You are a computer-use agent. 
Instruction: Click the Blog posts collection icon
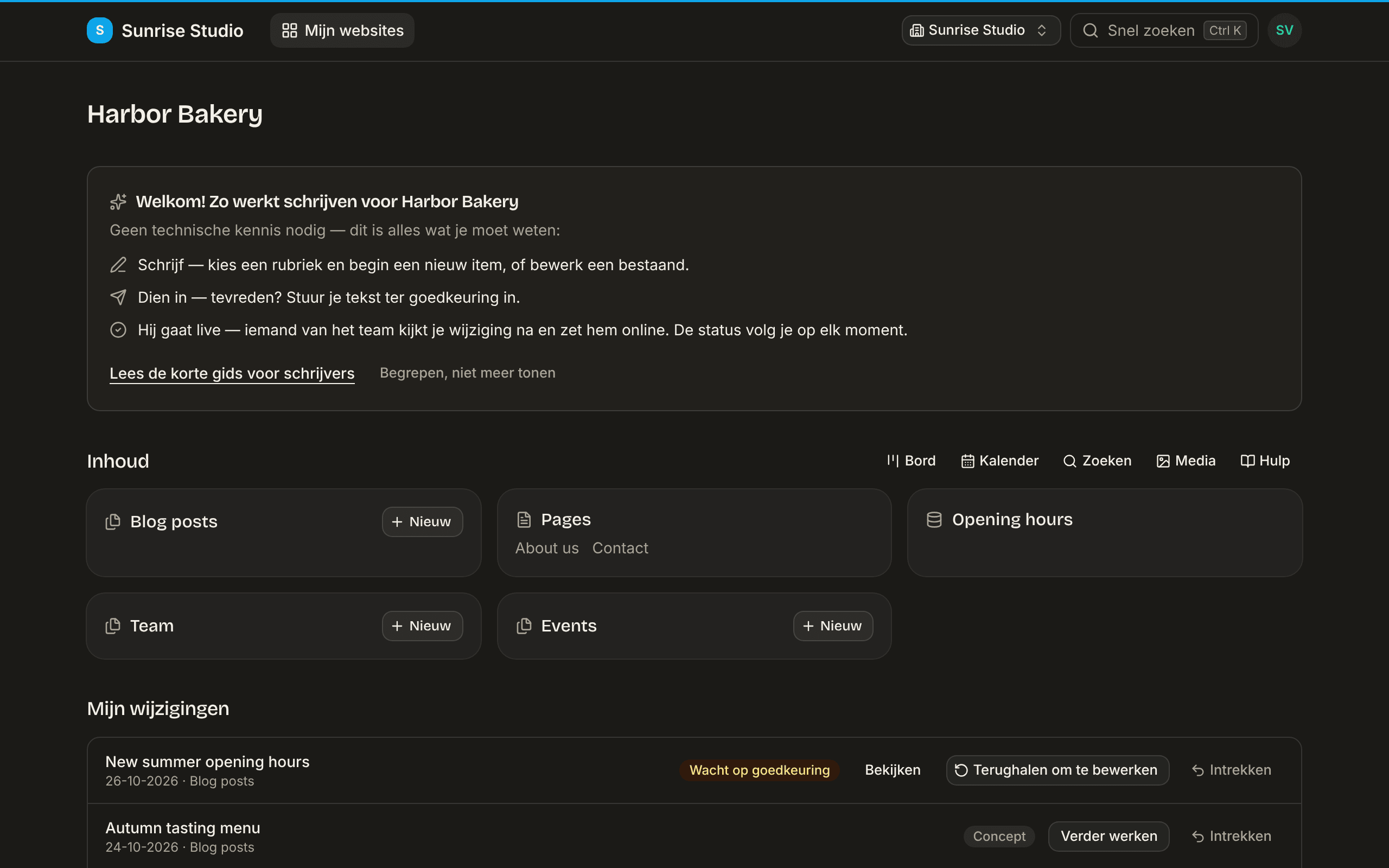(x=113, y=522)
